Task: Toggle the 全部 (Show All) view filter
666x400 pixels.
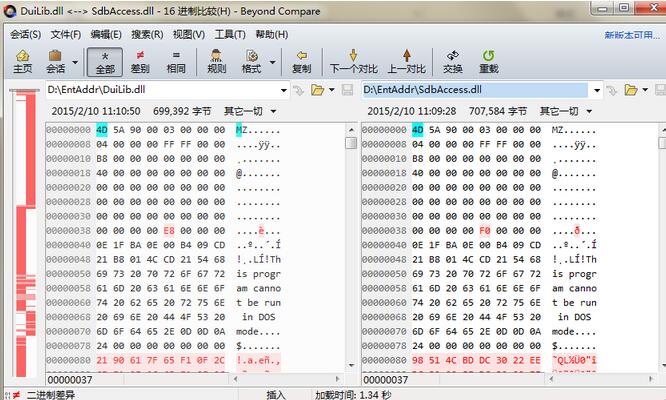Action: pos(105,61)
